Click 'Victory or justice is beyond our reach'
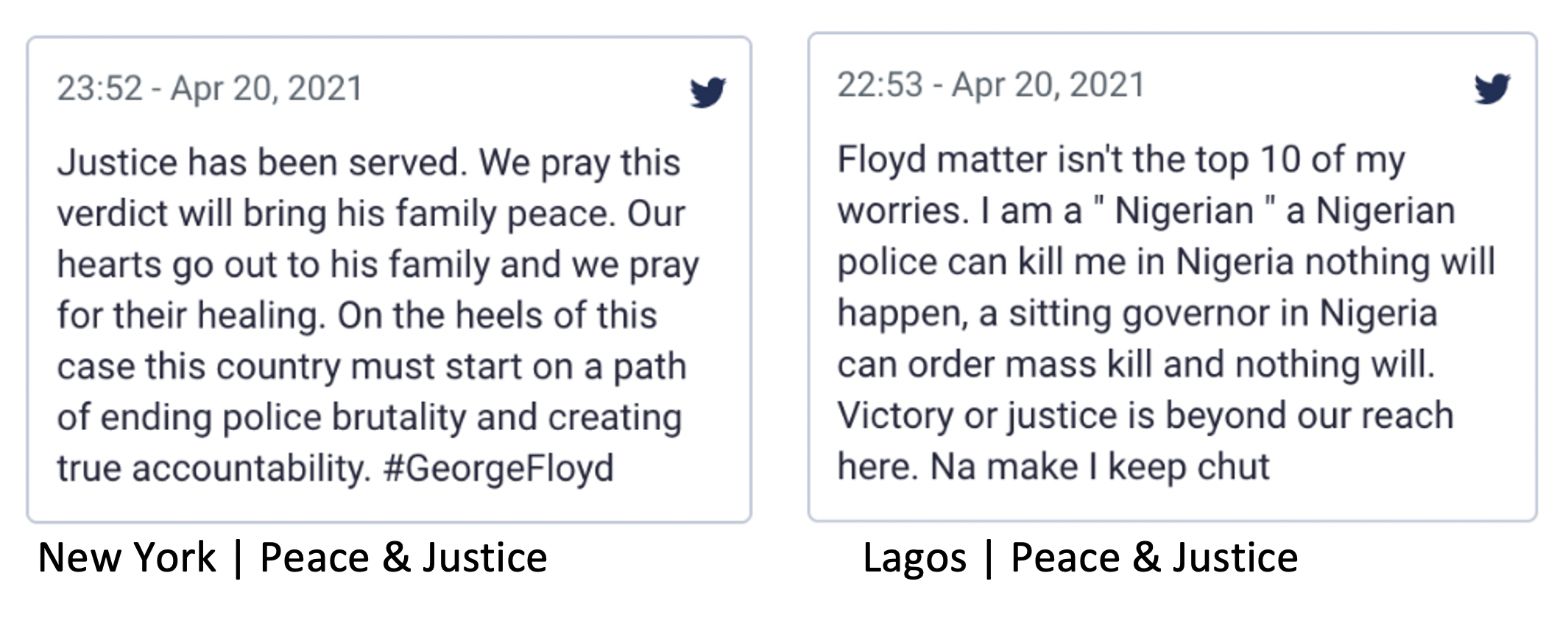 tap(1145, 416)
